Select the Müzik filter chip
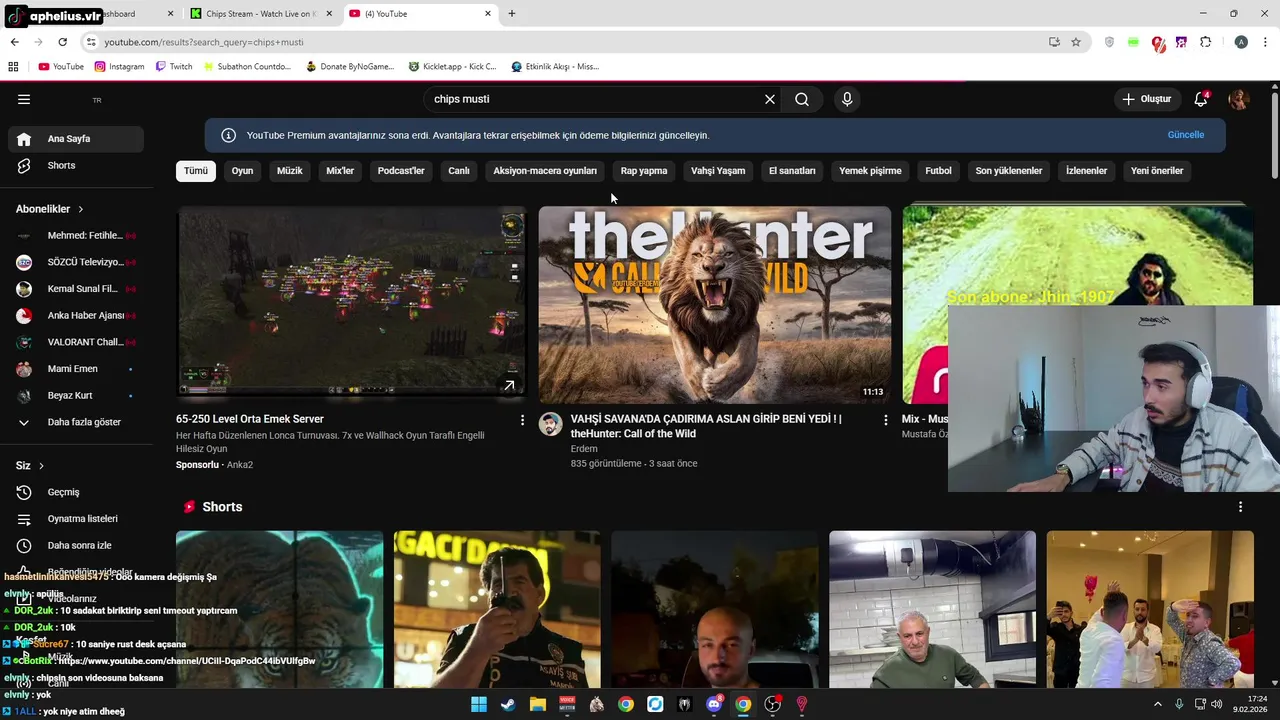Screen dimensions: 1280x720 [x=289, y=171]
